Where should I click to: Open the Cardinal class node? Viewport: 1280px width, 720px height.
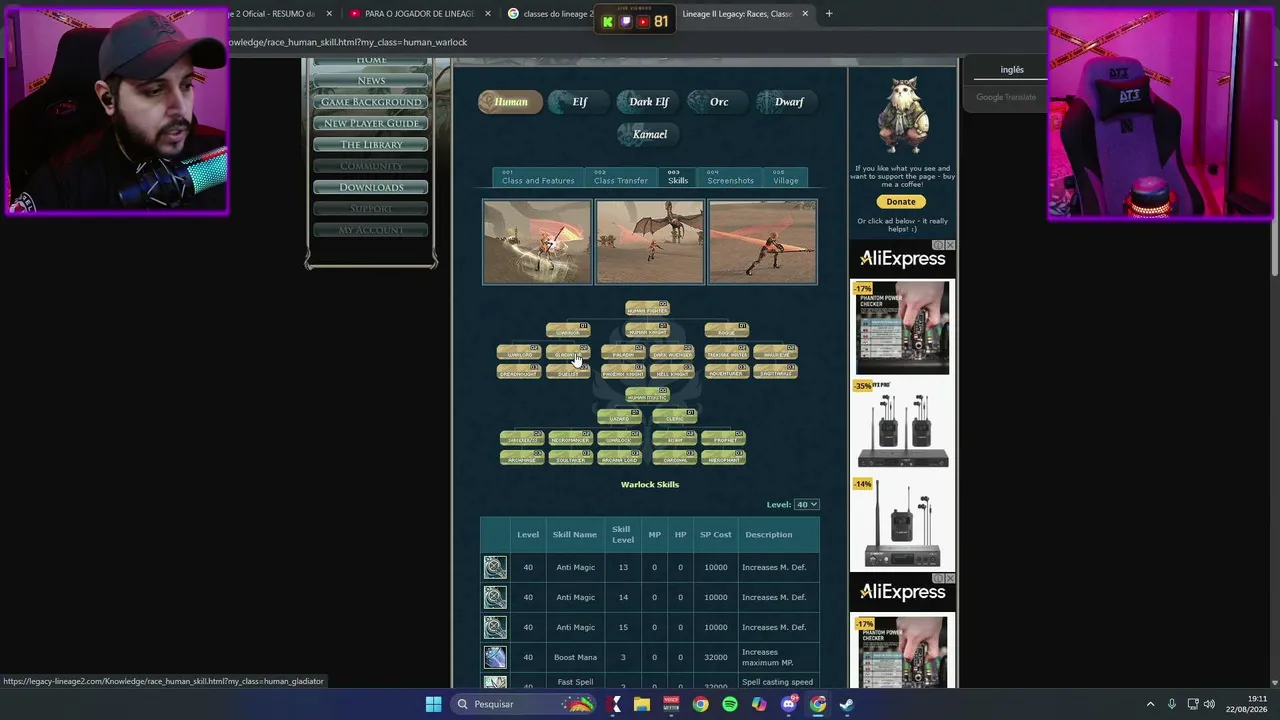tap(675, 457)
